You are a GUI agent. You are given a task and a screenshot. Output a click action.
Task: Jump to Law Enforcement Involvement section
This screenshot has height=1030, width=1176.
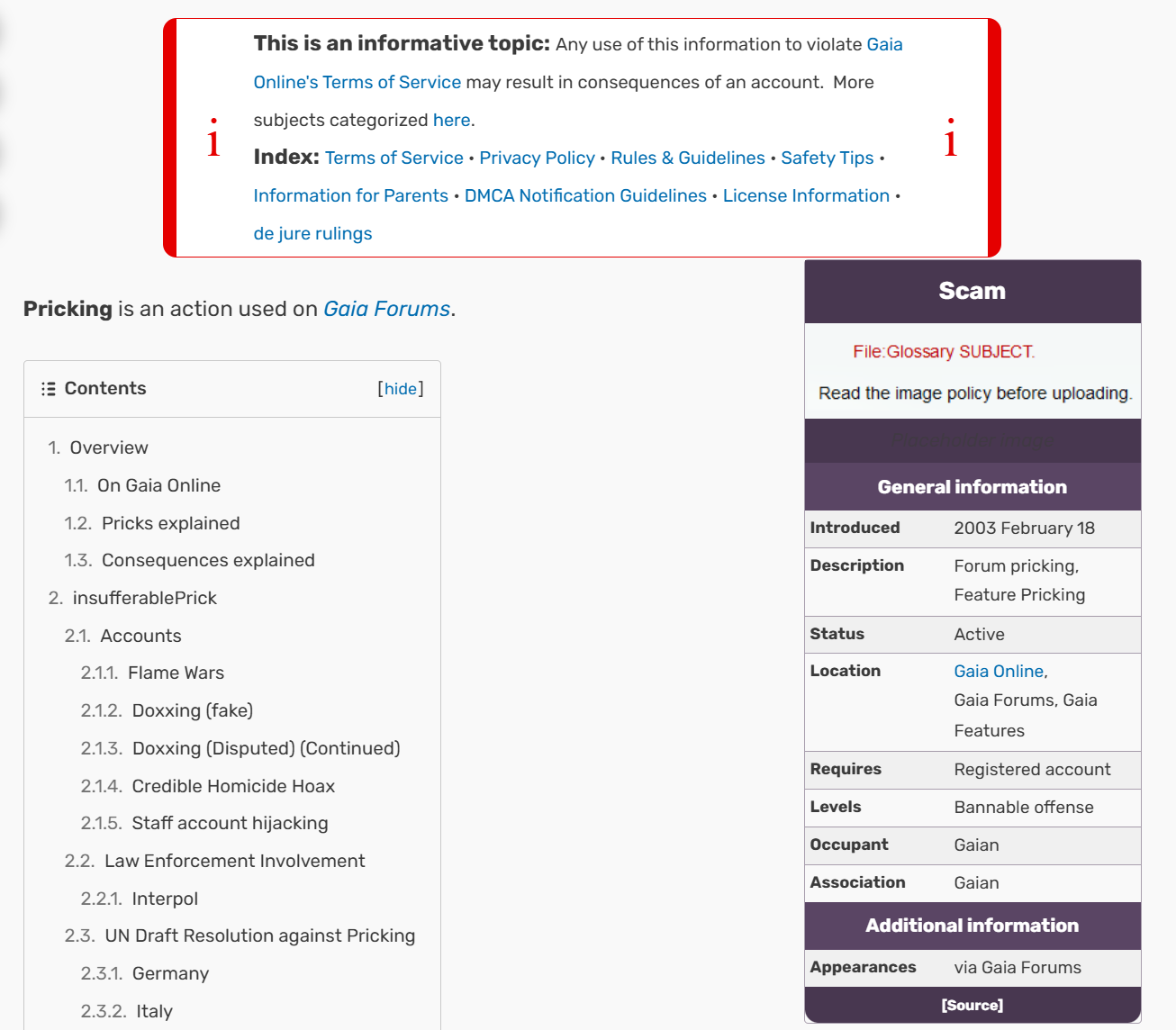pos(235,861)
